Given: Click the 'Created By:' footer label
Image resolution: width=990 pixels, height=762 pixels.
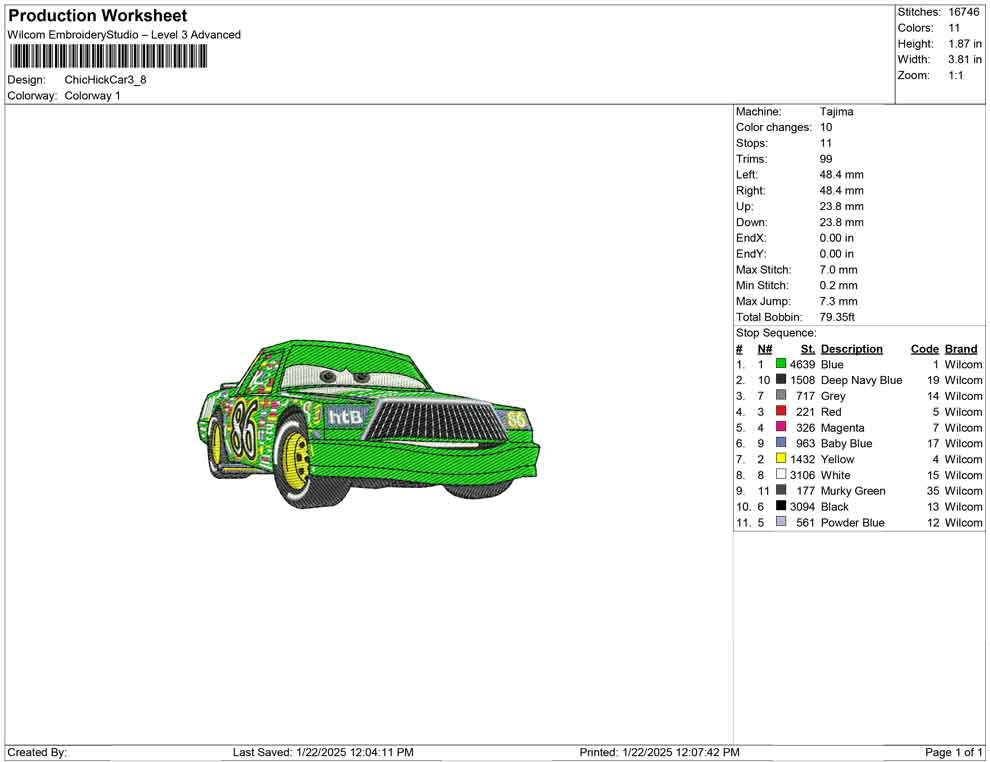Looking at the screenshot, I should pyautogui.click(x=37, y=752).
